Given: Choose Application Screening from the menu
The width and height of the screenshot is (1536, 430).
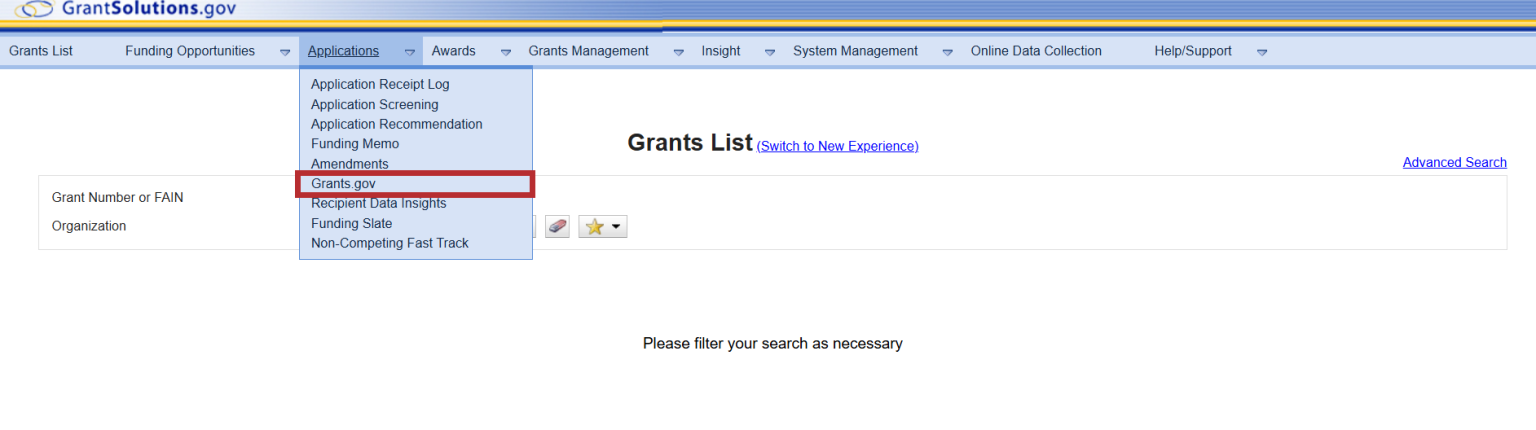Looking at the screenshot, I should click(374, 105).
